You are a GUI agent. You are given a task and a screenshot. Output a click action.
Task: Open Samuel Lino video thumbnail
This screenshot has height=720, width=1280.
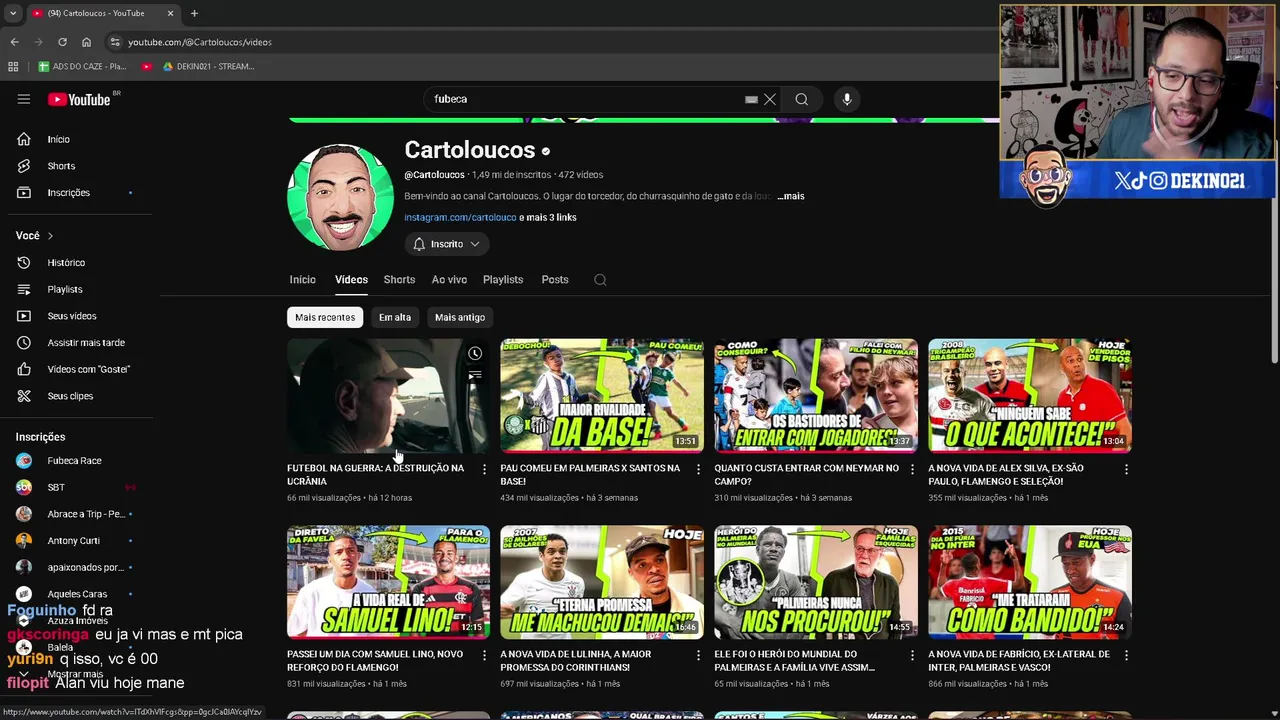coord(388,582)
